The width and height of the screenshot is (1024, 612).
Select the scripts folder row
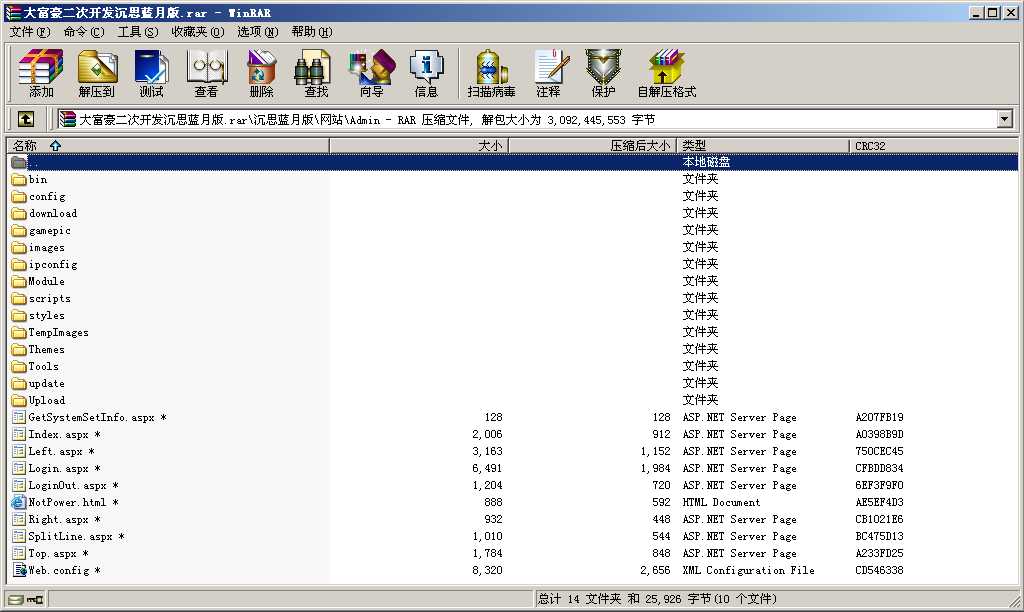pyautogui.click(x=513, y=298)
